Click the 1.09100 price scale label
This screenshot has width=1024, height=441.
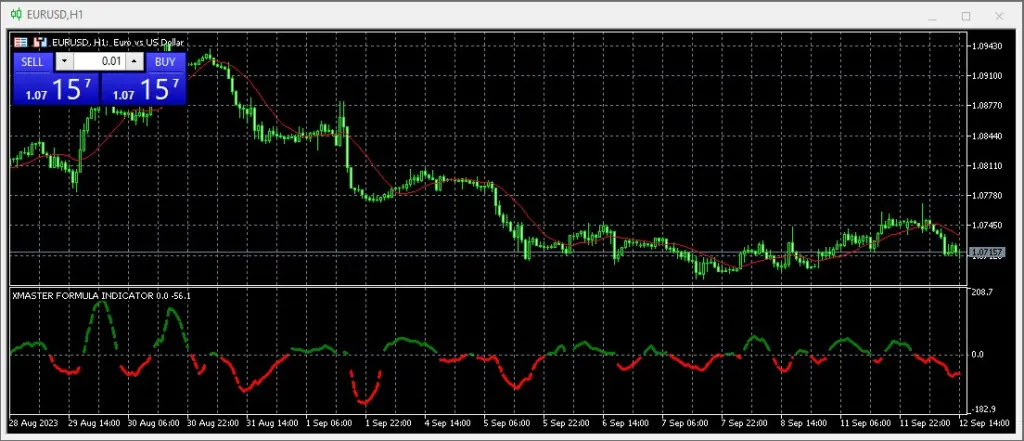point(987,76)
